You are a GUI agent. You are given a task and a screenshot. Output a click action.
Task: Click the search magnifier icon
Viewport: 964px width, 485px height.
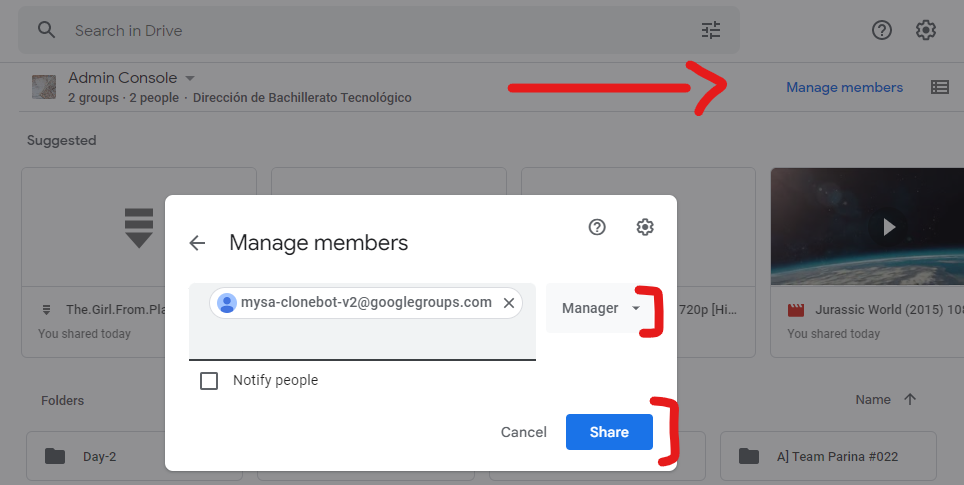click(47, 30)
